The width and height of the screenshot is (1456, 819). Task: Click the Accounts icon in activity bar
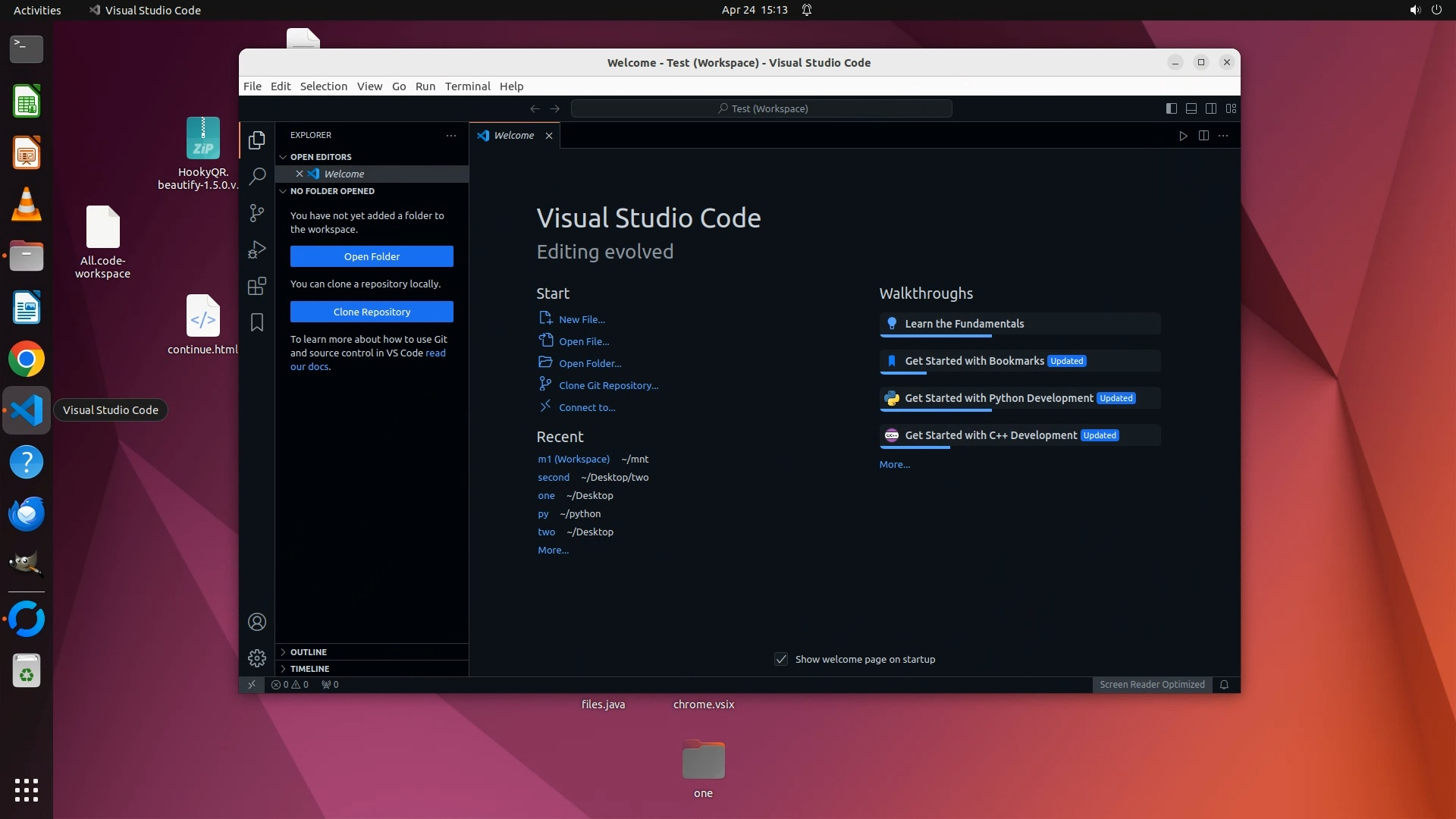point(257,622)
